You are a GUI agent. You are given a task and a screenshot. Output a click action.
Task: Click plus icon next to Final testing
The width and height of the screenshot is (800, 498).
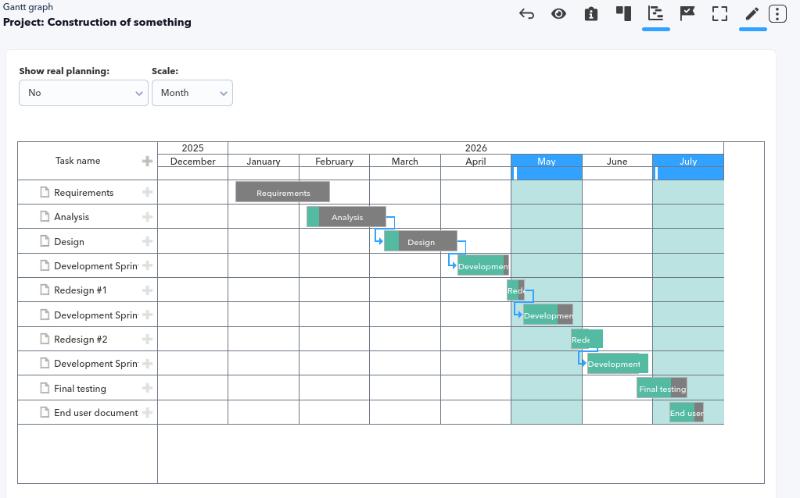147,388
